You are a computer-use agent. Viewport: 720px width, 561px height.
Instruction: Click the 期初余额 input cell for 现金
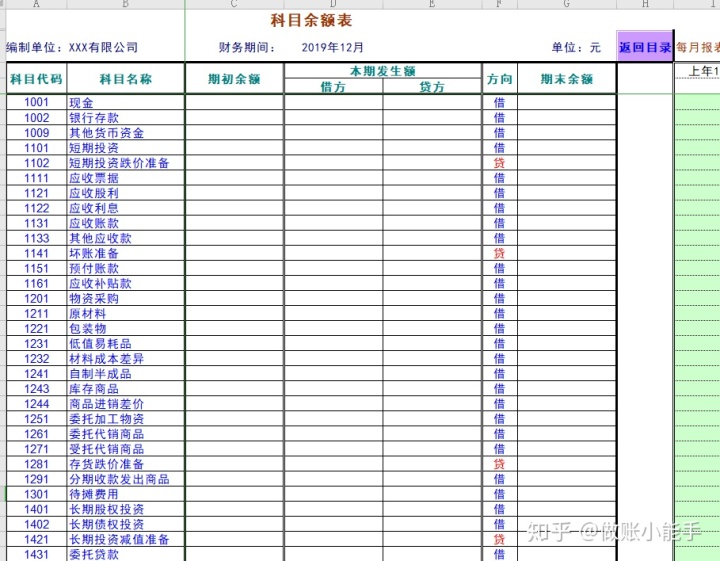point(234,102)
